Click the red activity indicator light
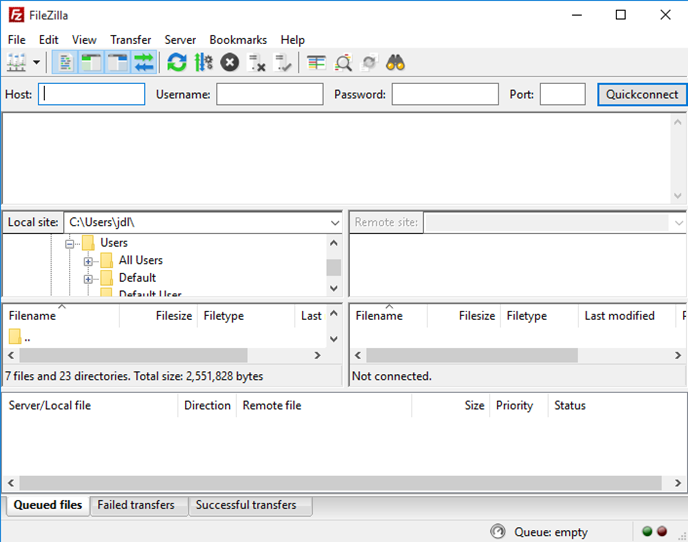The width and height of the screenshot is (688, 542). [x=662, y=531]
